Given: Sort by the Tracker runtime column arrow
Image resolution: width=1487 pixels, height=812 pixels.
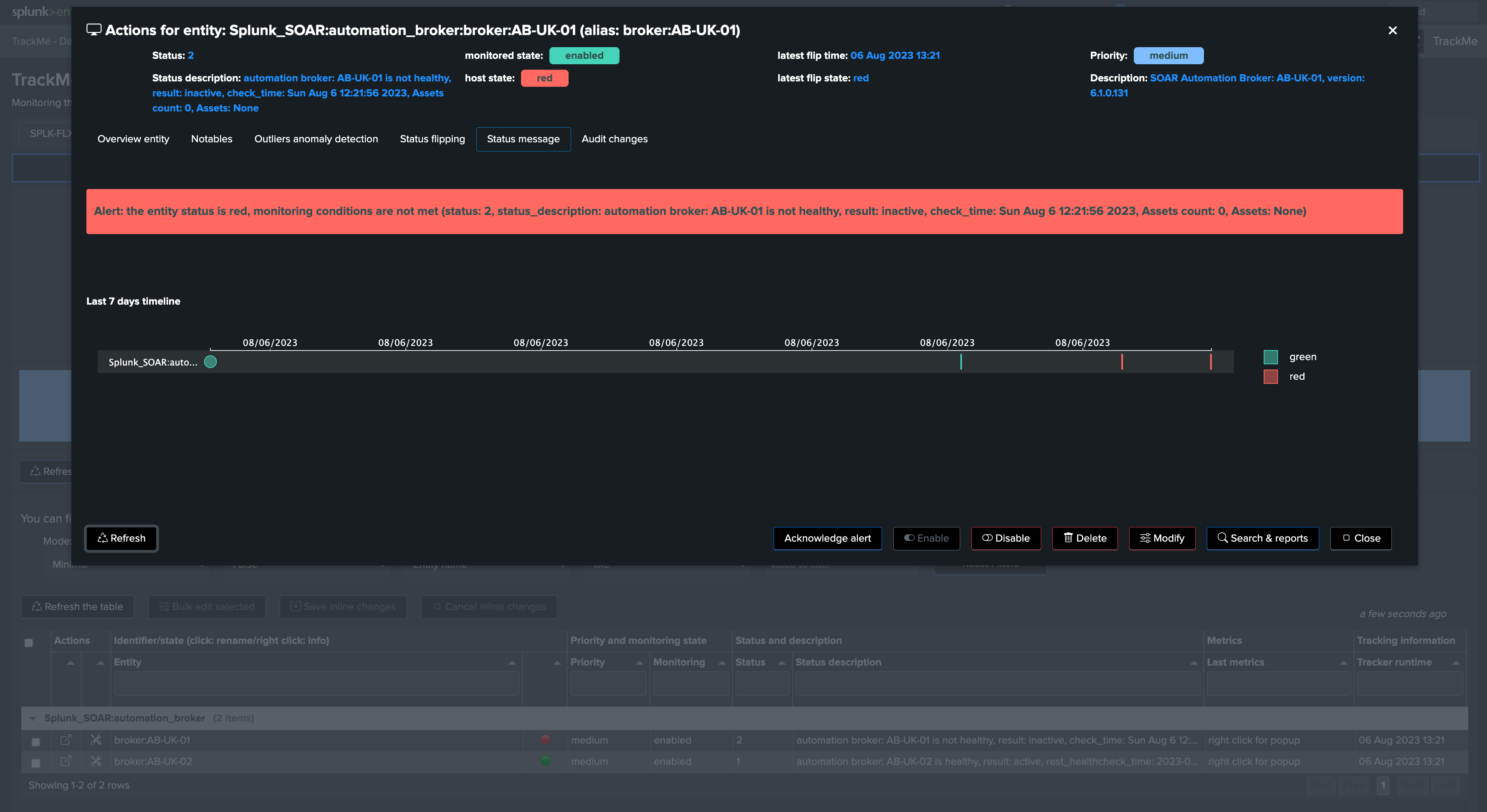Looking at the screenshot, I should pos(1456,663).
